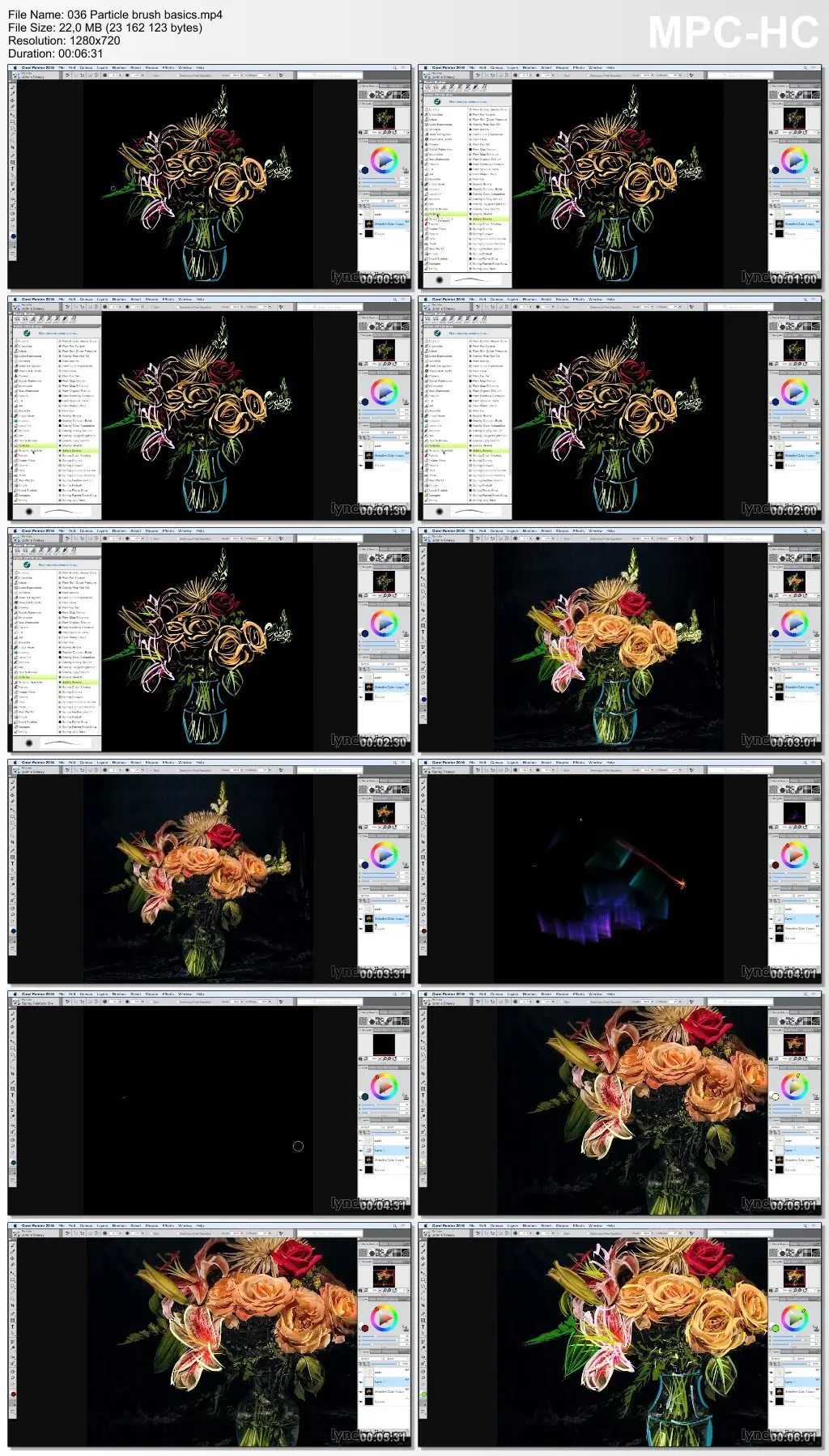Toggle Selective Color layer visibility in the 00:00:30 frame
Screen dimensions: 829x1456
coord(361,224)
